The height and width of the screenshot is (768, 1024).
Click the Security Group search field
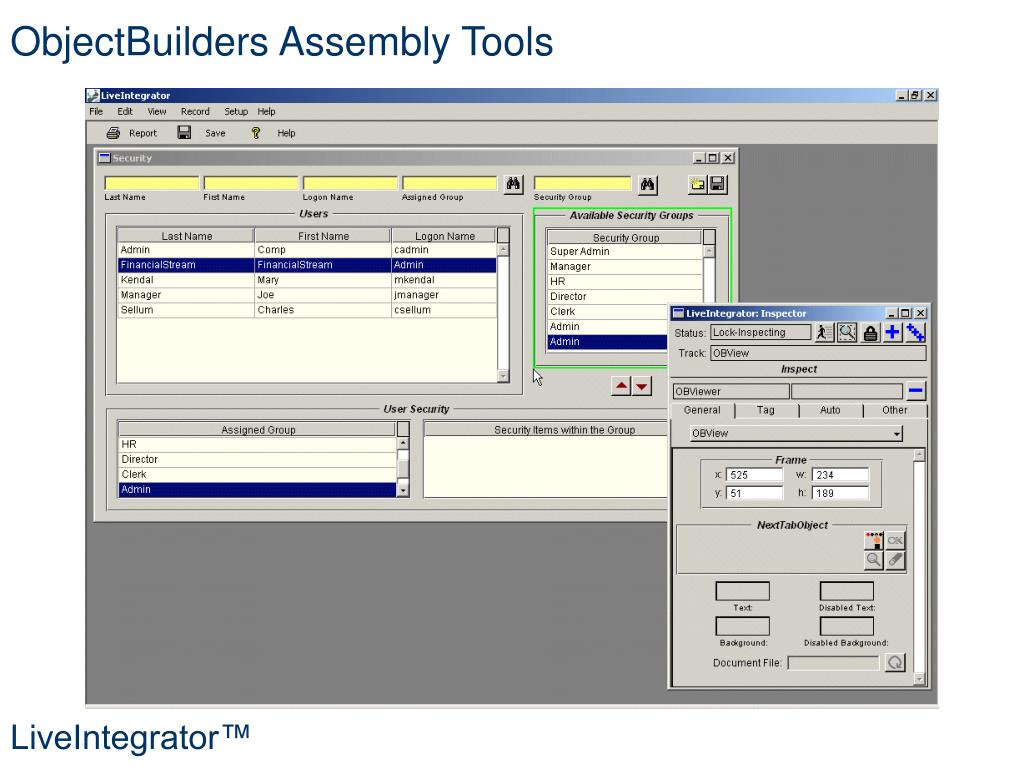click(x=583, y=183)
